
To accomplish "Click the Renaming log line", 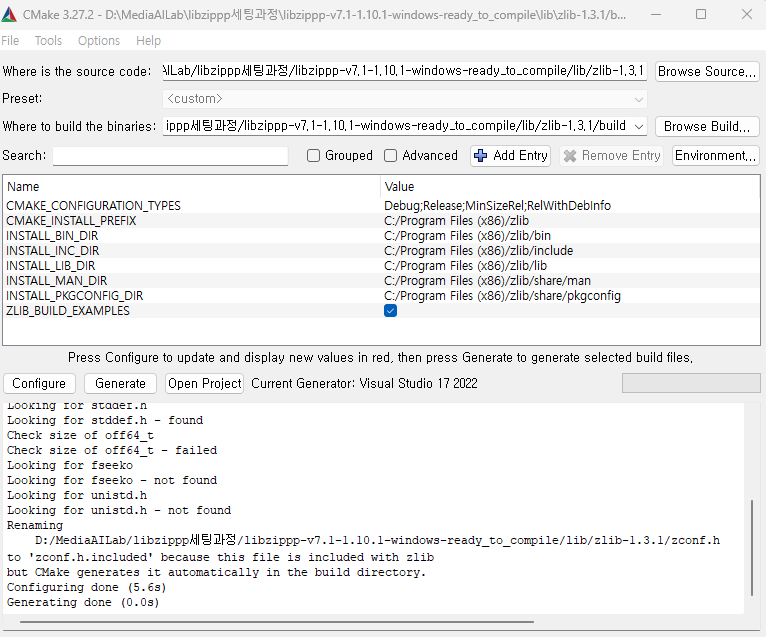I will point(35,526).
